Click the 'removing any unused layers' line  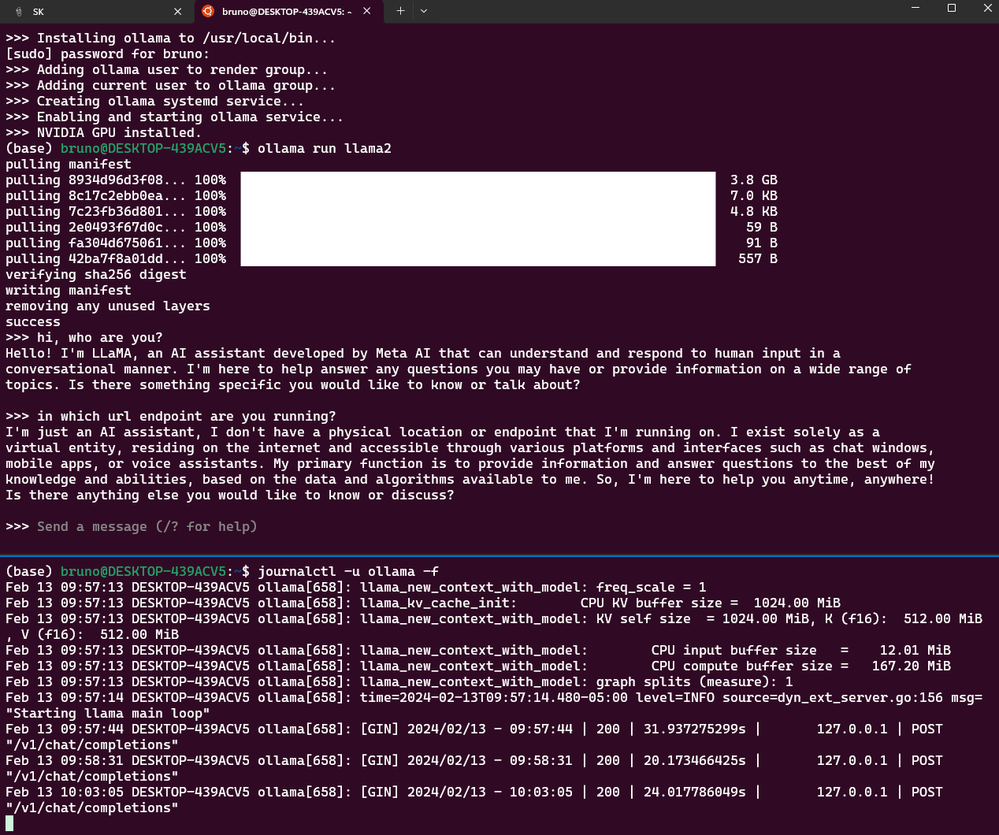[x=107, y=306]
